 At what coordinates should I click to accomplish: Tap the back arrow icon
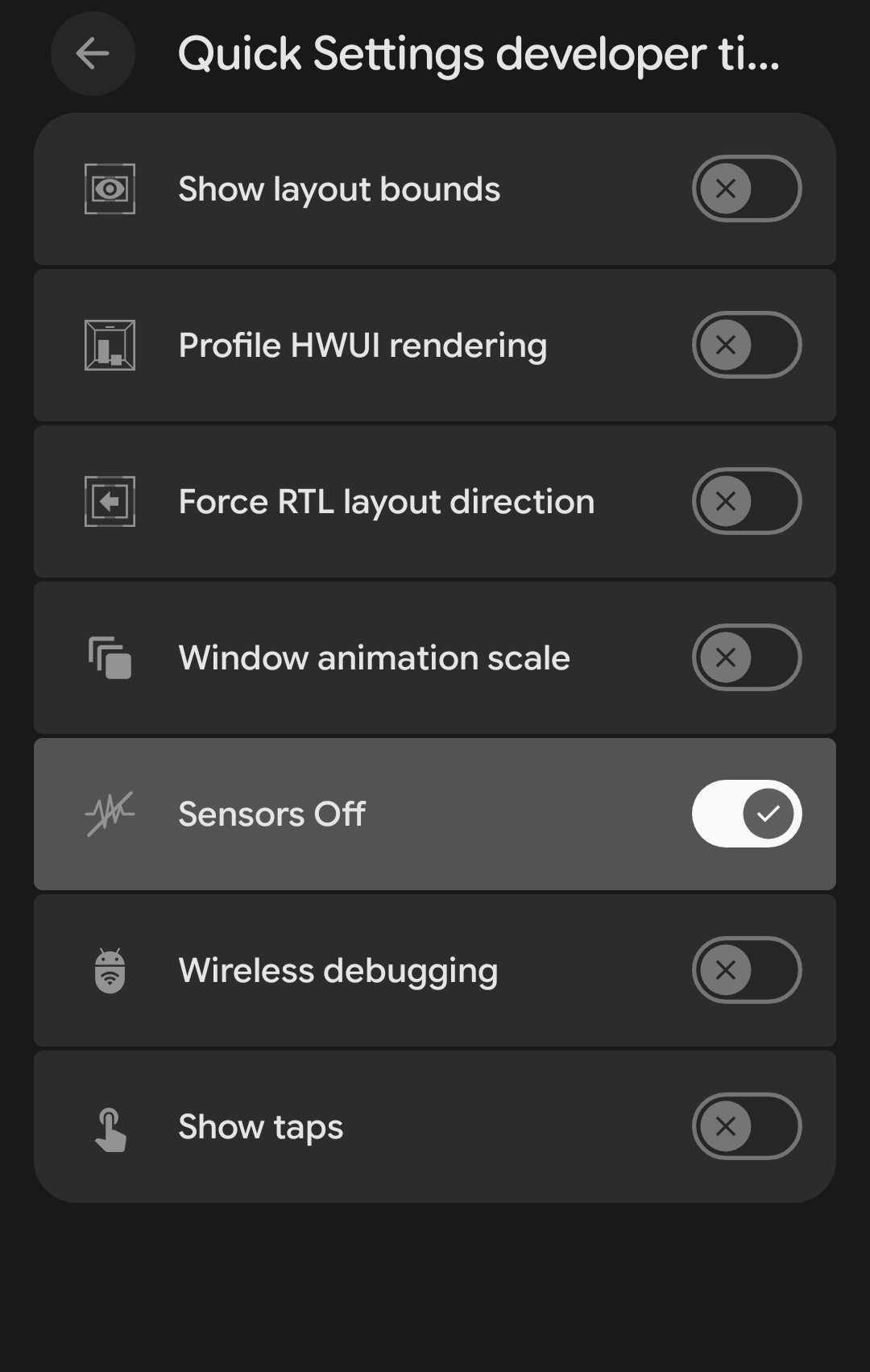tap(93, 54)
